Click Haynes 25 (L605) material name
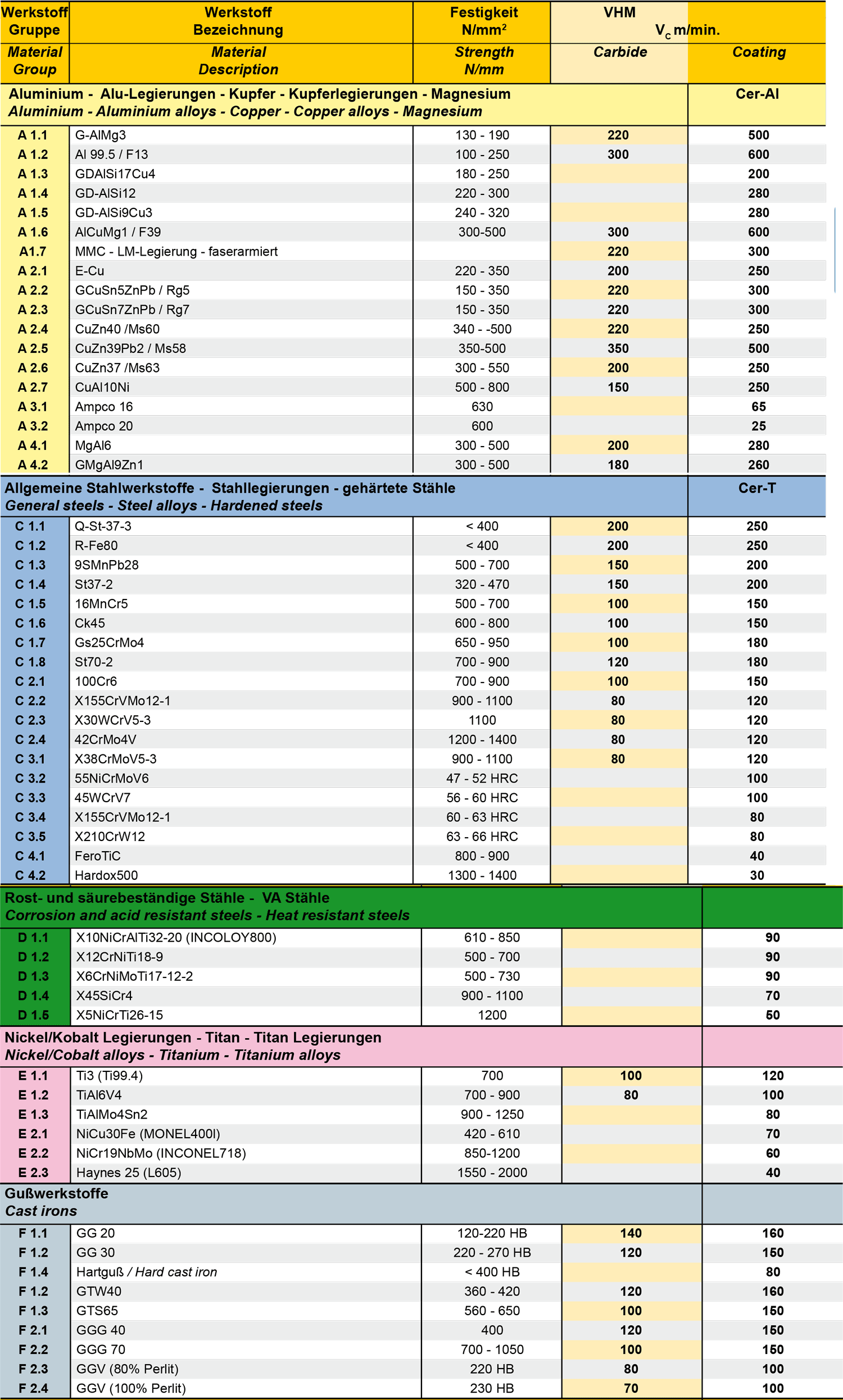The height and width of the screenshot is (1400, 843). point(128,1172)
